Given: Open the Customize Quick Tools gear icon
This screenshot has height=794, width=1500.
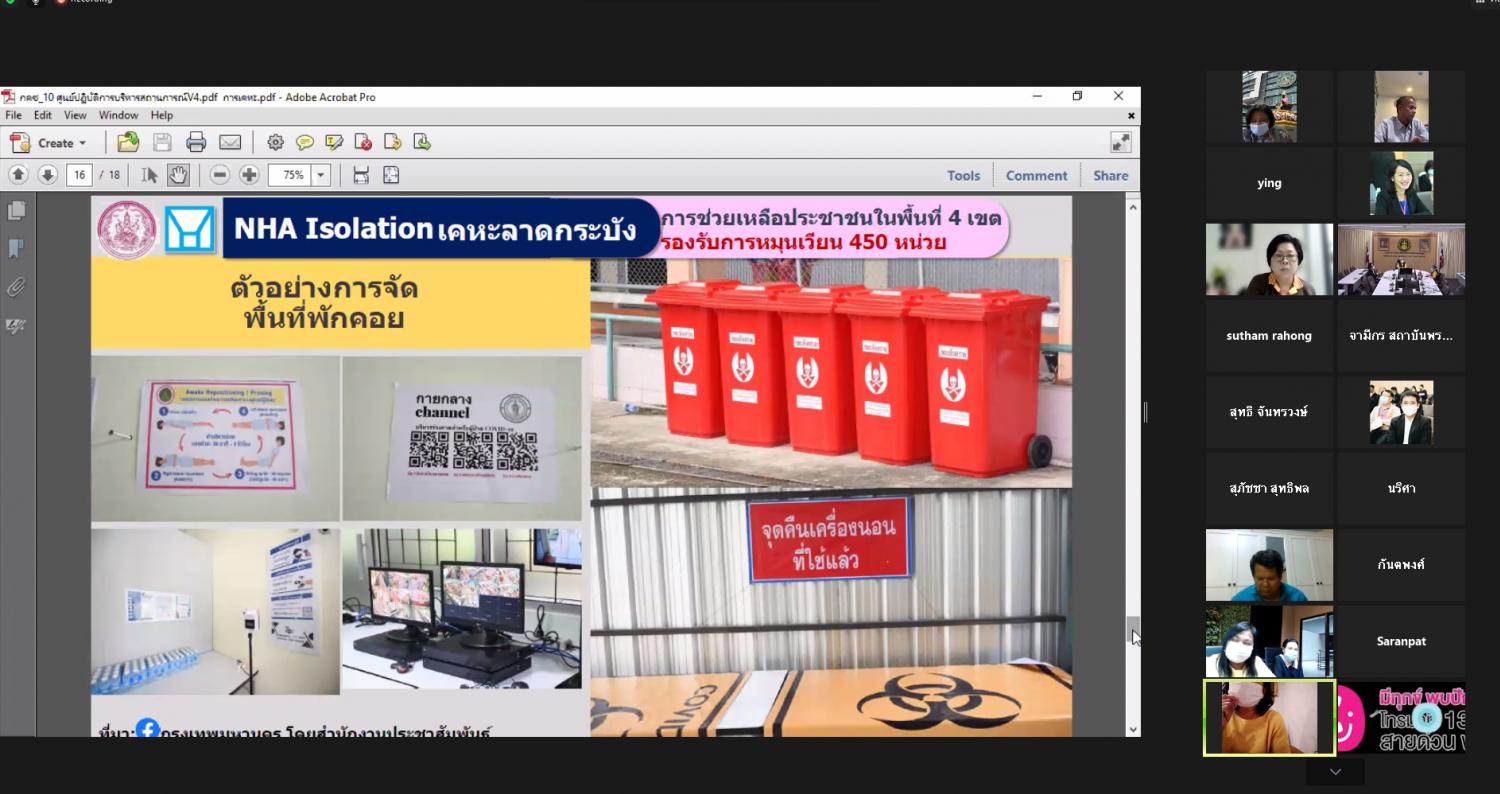Looking at the screenshot, I should pos(275,143).
